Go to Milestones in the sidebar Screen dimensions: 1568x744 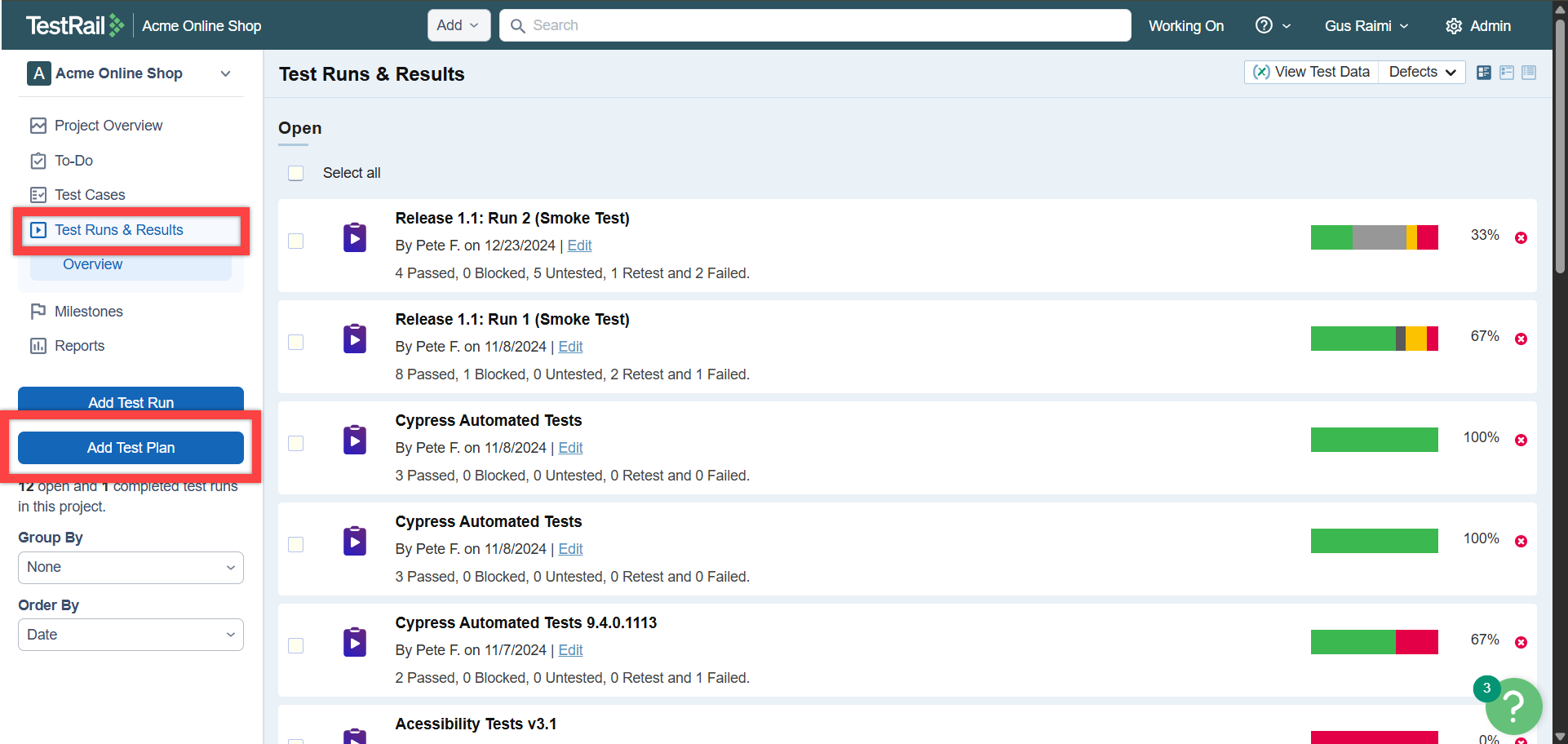point(88,312)
